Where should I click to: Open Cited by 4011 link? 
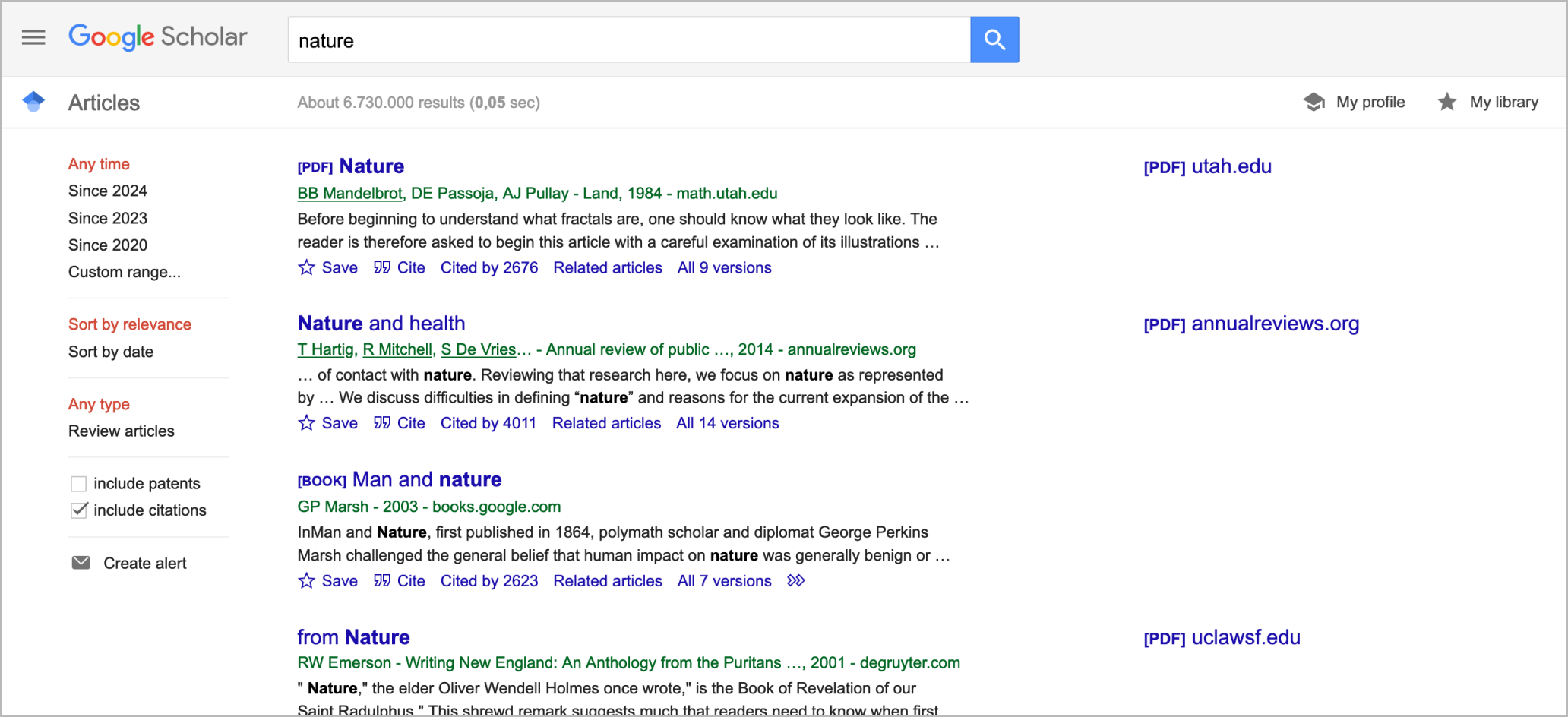[488, 423]
